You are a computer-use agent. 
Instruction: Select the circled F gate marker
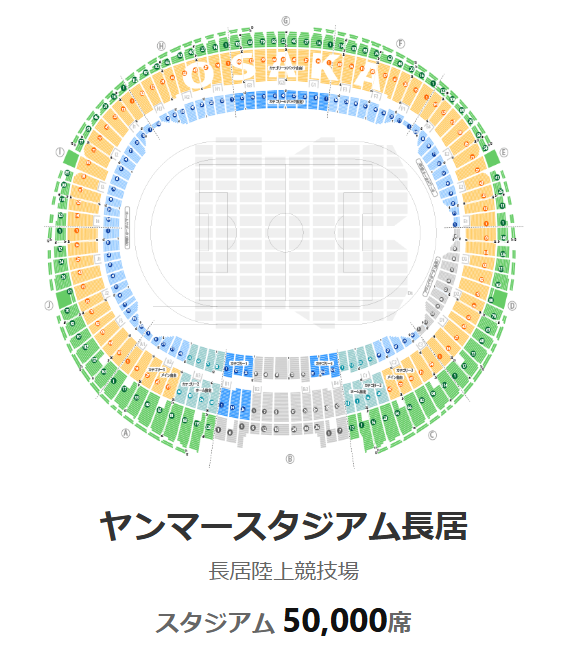401,44
